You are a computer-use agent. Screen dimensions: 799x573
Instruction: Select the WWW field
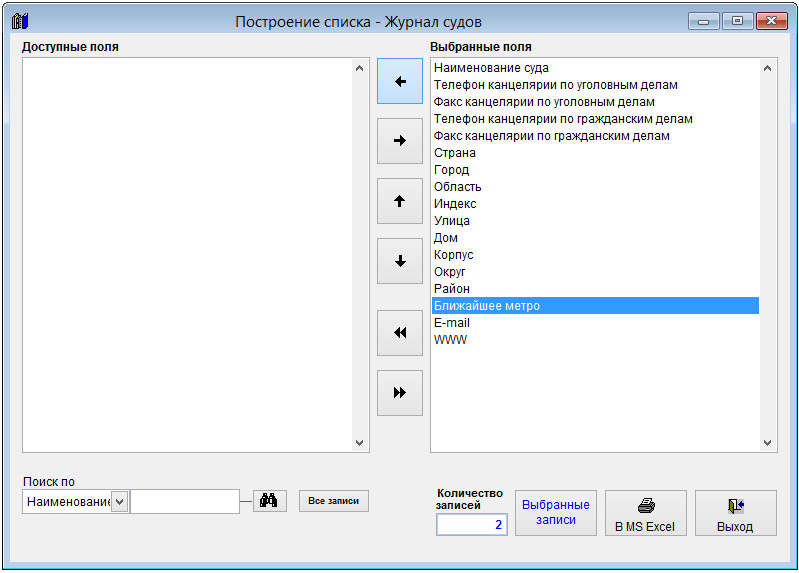595,340
